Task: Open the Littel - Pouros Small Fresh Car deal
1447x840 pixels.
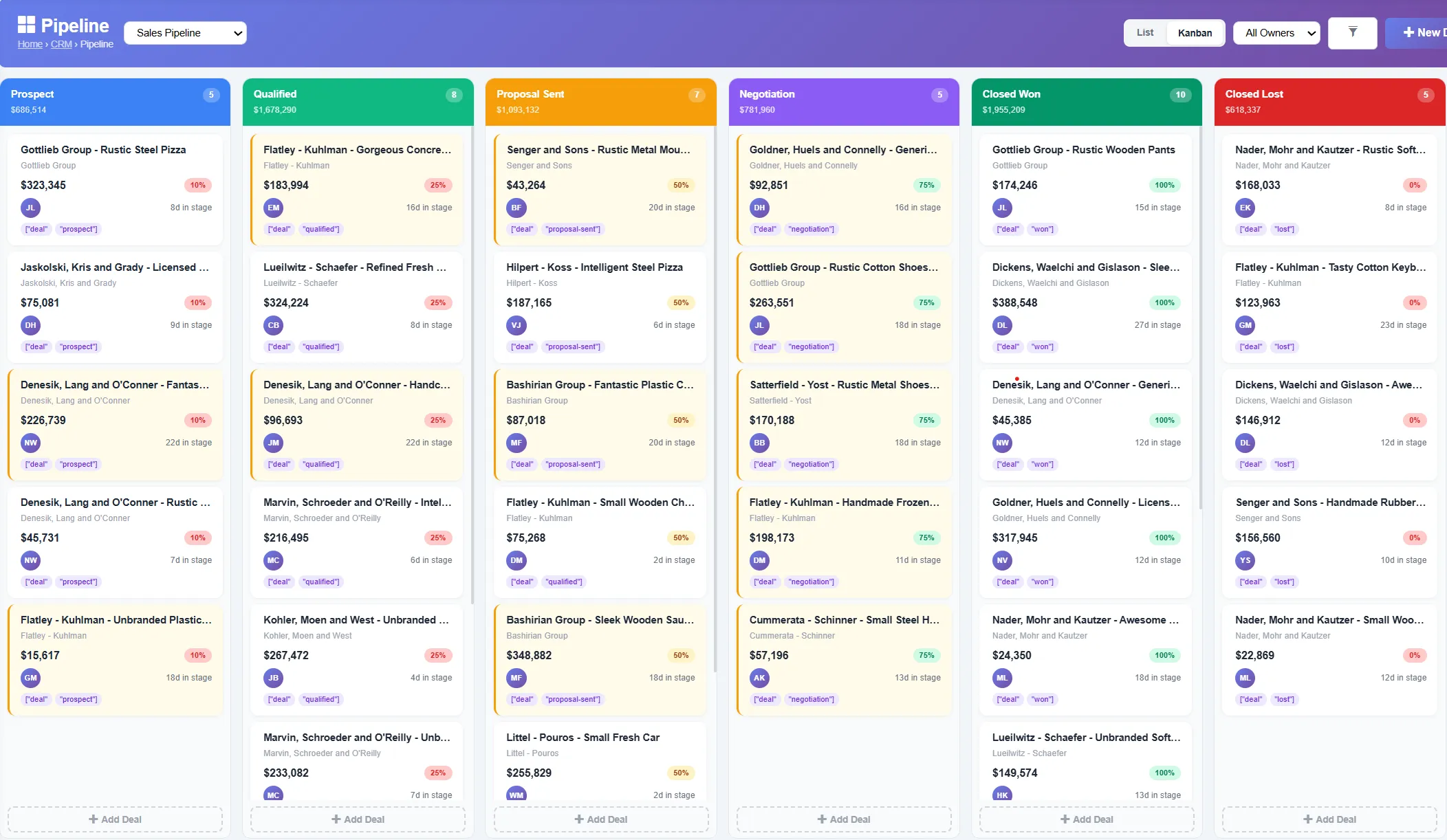Action: (582, 737)
